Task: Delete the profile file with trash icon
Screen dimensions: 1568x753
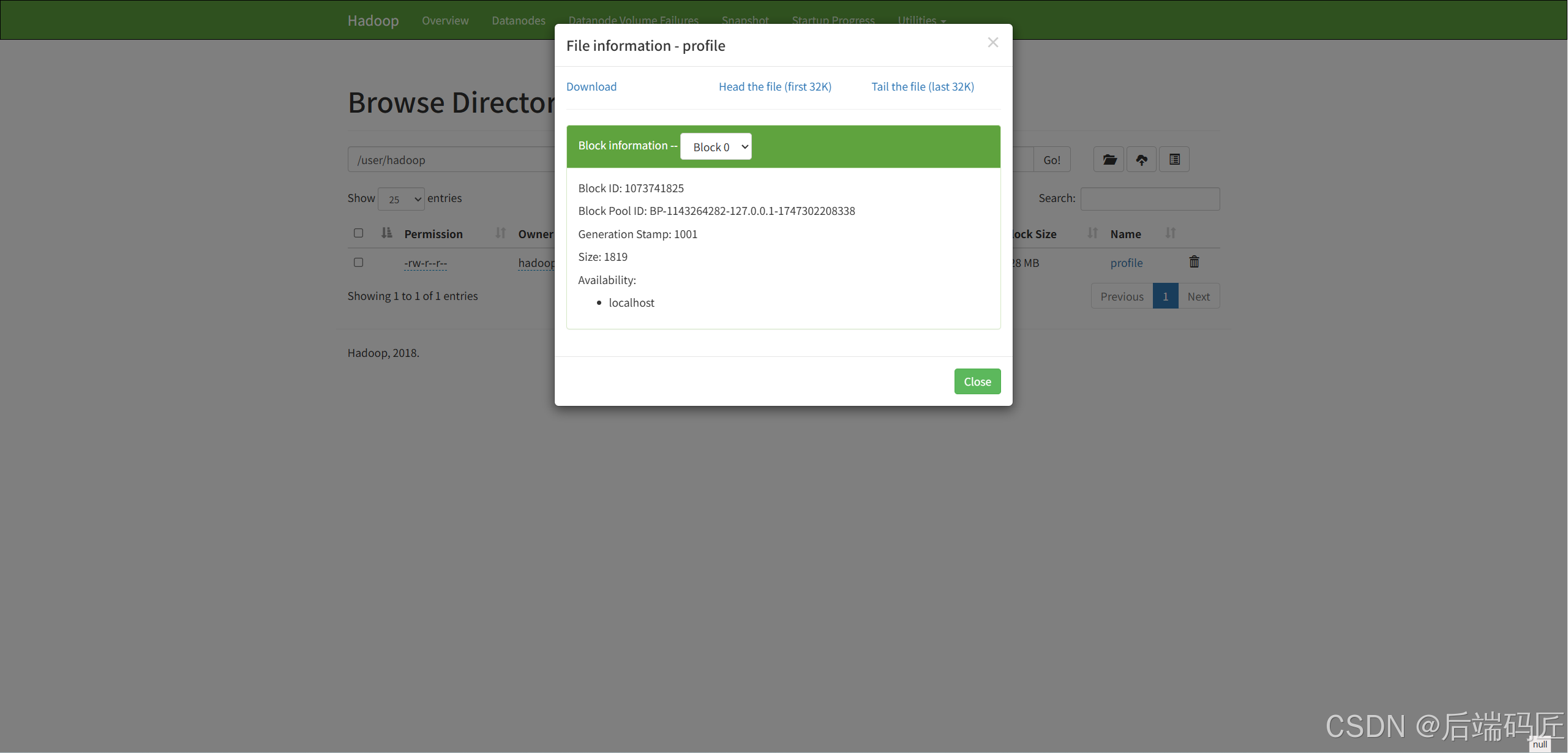Action: (1193, 262)
